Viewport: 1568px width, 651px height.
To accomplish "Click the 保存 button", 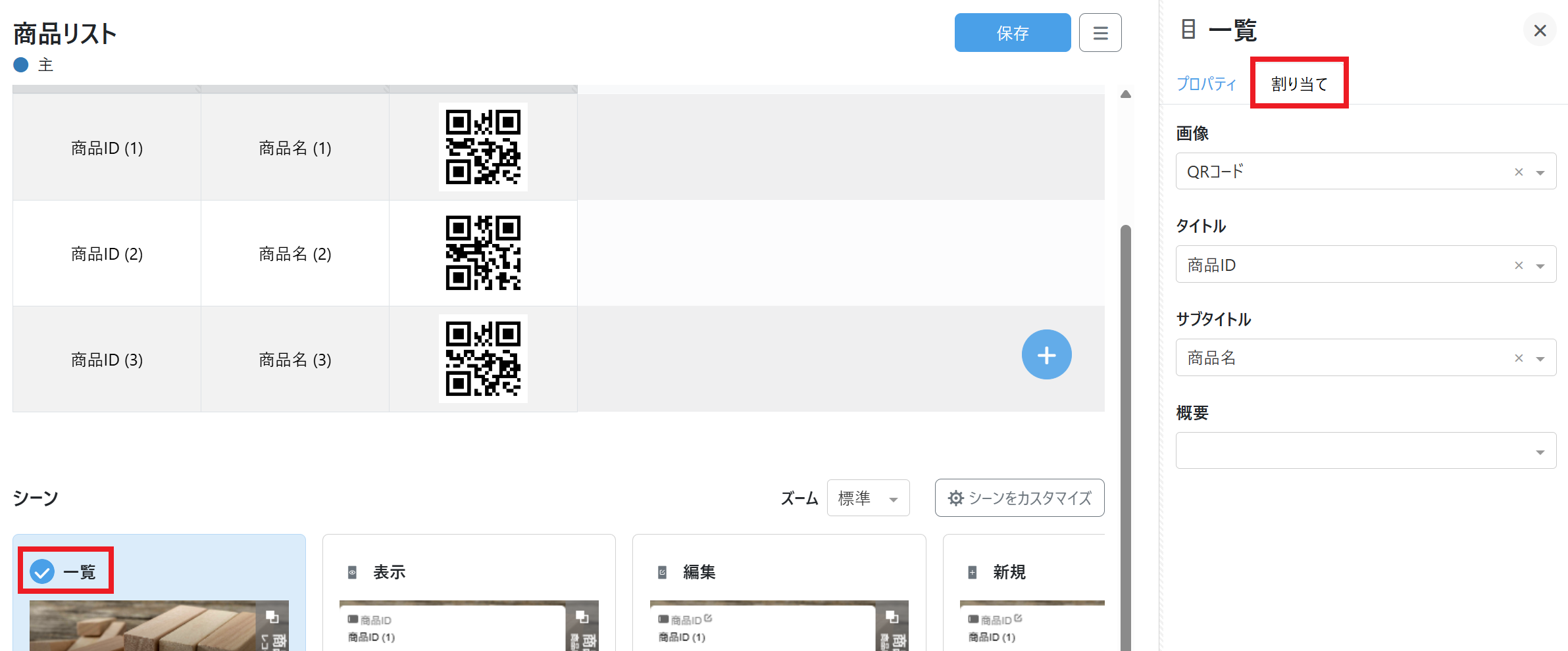I will pyautogui.click(x=1011, y=33).
